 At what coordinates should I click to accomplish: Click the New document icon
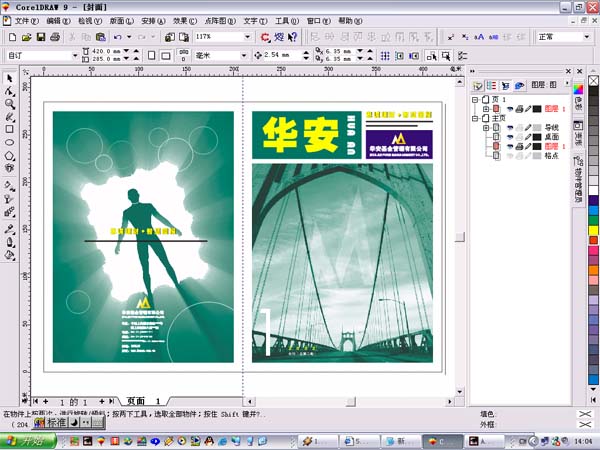click(12, 37)
